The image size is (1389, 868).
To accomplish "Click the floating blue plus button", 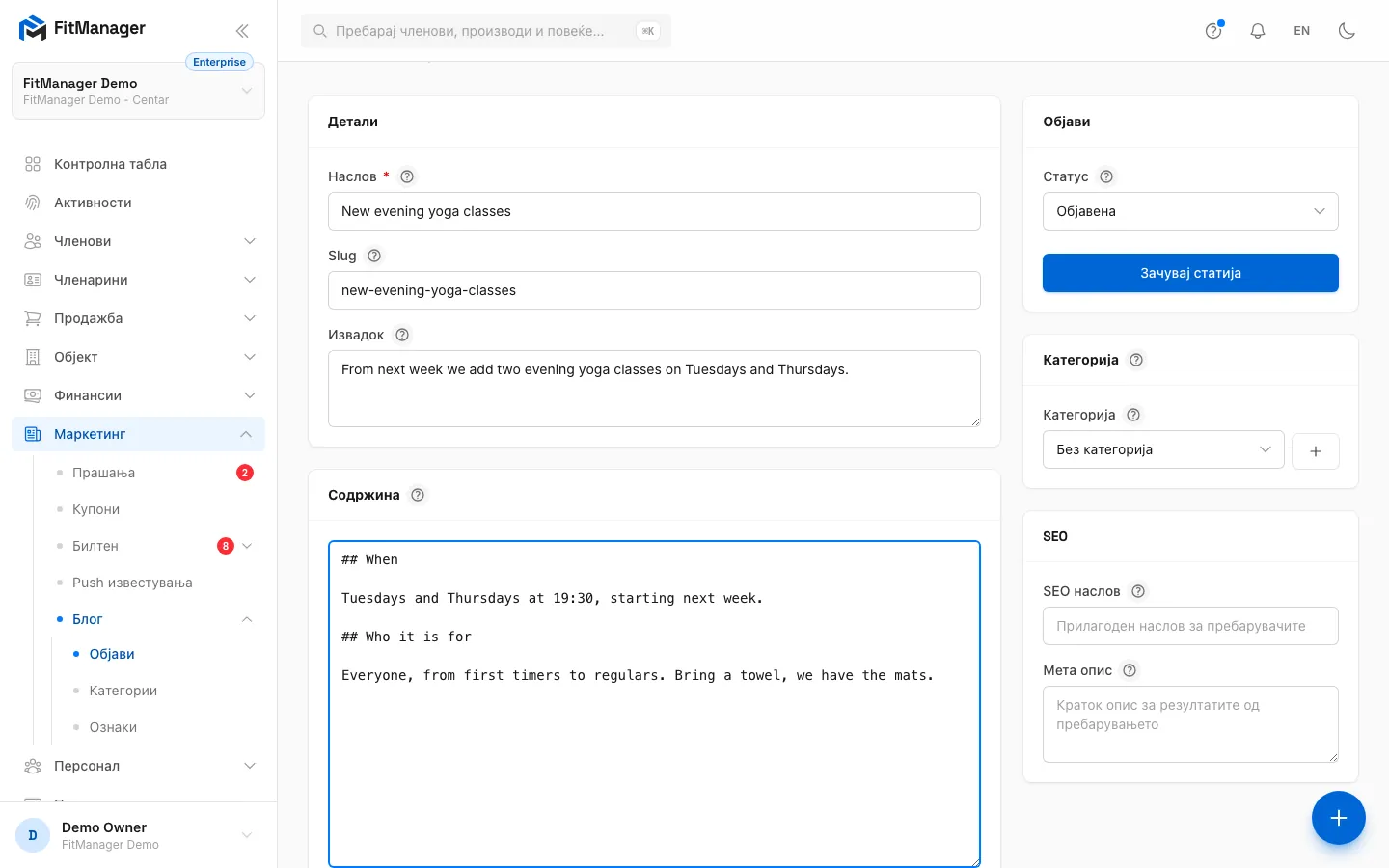I will 1338,818.
